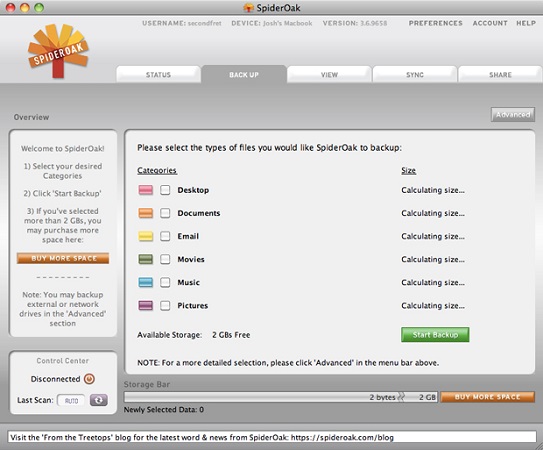543x450 pixels.
Task: Click 'Newly Selected Data: 0' text
Action: (x=164, y=409)
